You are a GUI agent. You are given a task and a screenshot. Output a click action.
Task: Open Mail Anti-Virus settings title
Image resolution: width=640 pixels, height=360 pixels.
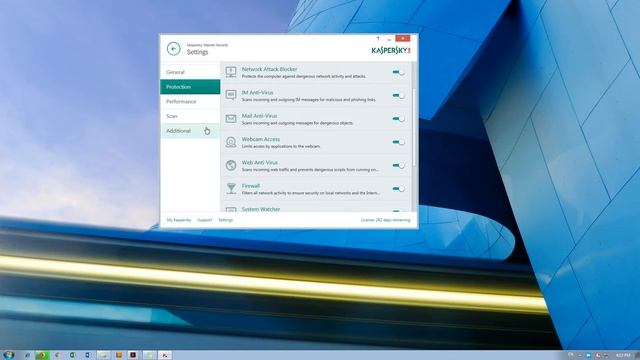click(x=259, y=116)
